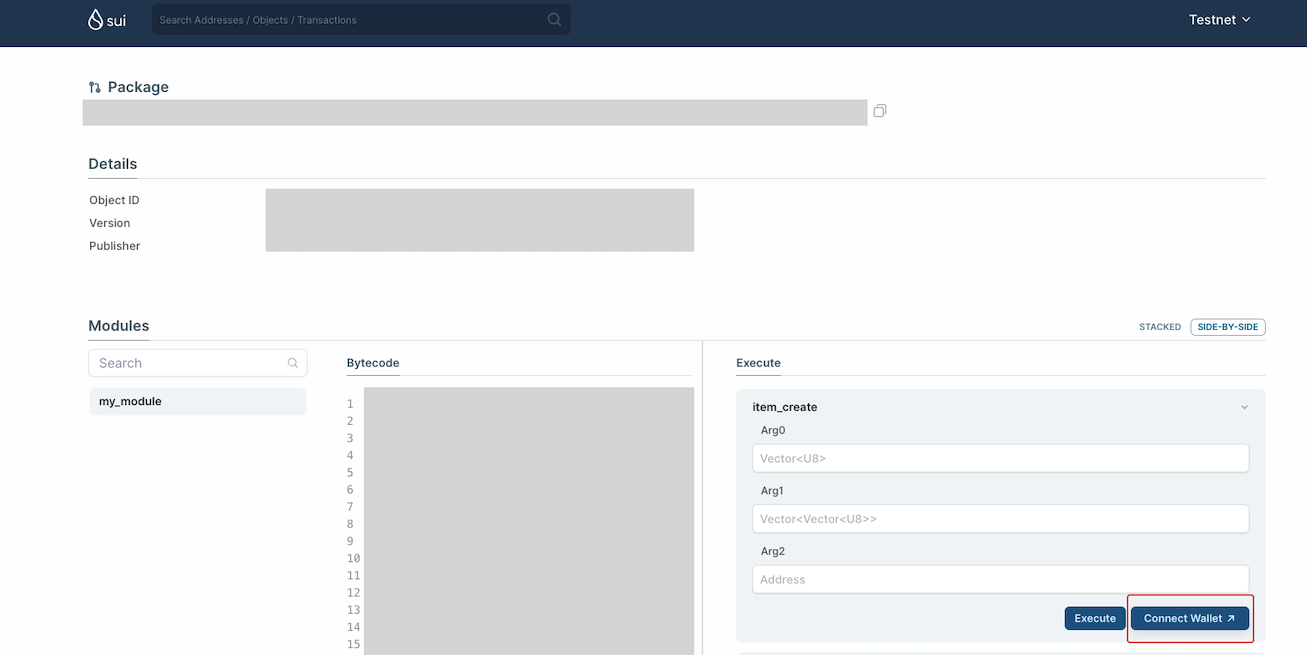Click the magnifier icon in the global search bar
1307x655 pixels.
click(553, 19)
